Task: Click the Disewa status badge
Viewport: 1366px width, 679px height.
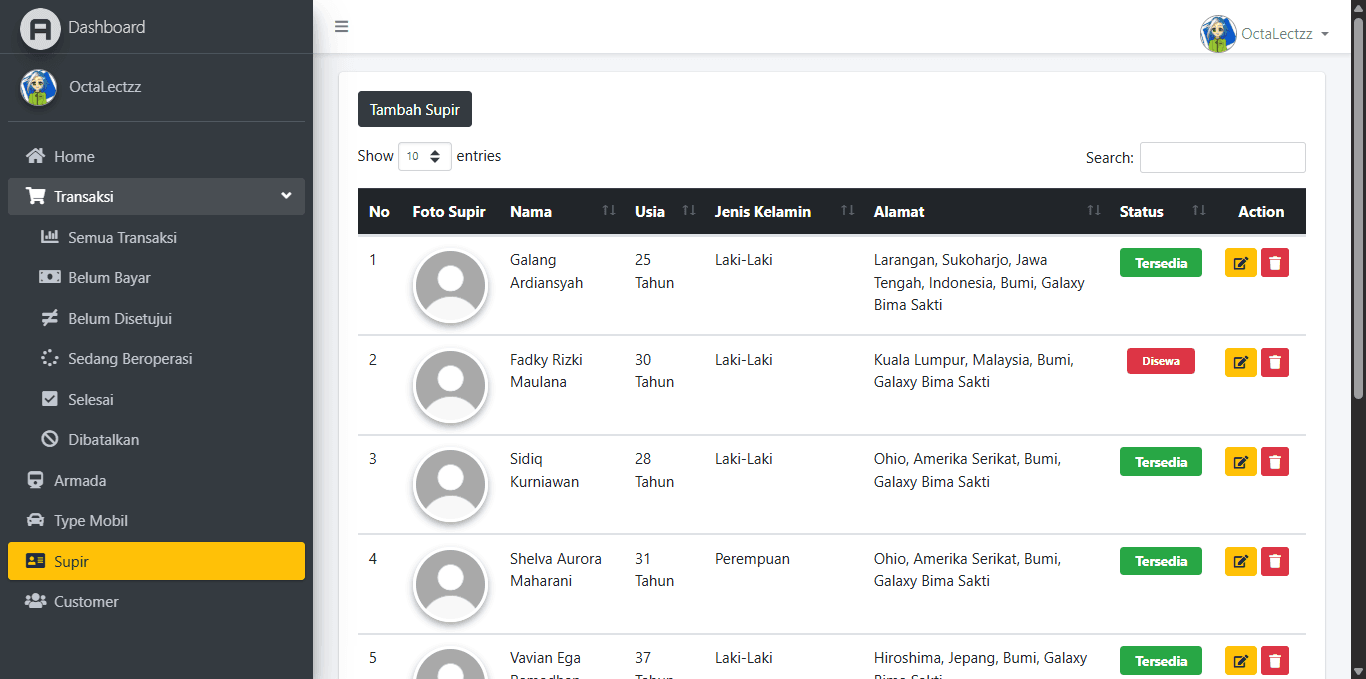Action: 1161,361
